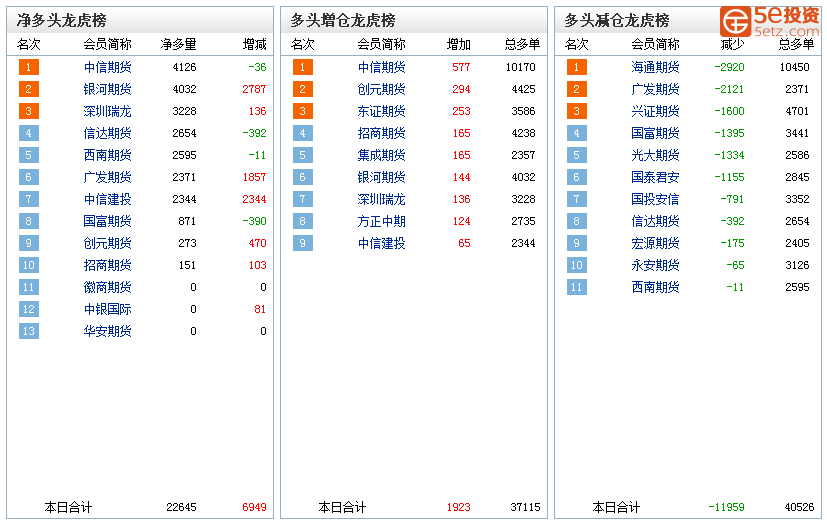
Task: Click the 增减 column header
Action: (255, 45)
